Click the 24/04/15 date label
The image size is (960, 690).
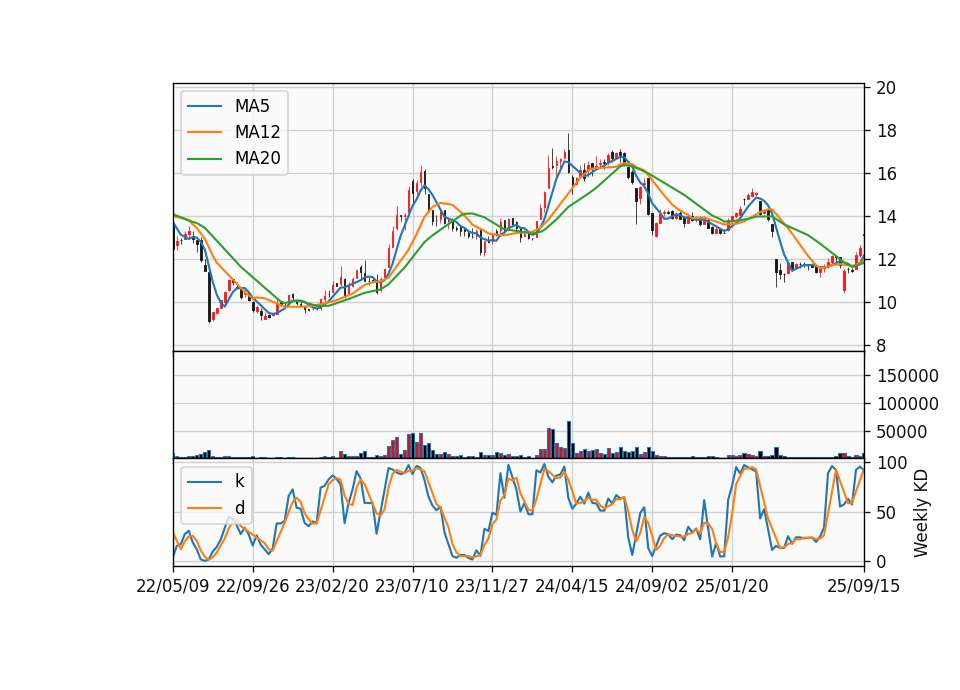[572, 586]
